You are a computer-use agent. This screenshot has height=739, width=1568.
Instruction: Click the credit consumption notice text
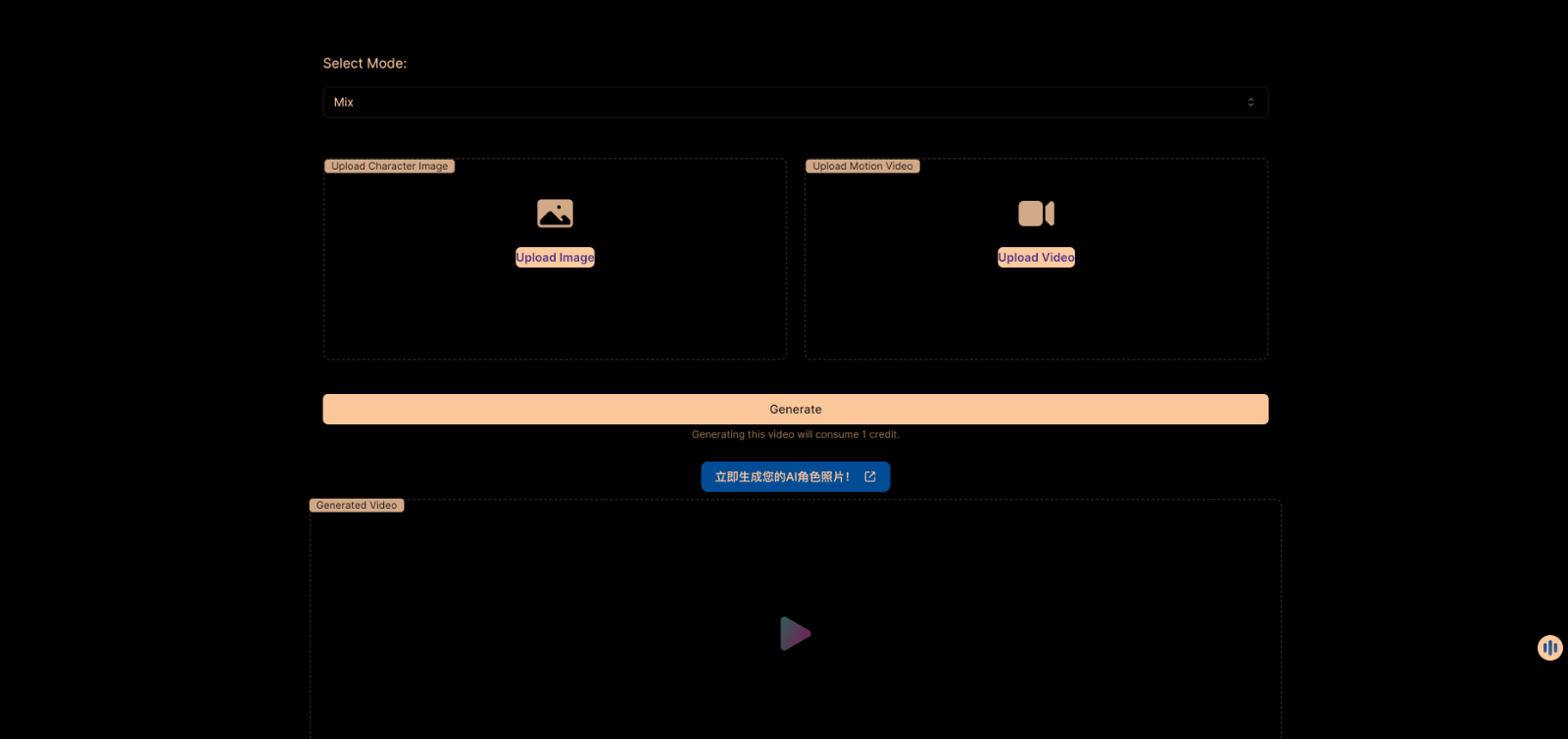pos(795,435)
